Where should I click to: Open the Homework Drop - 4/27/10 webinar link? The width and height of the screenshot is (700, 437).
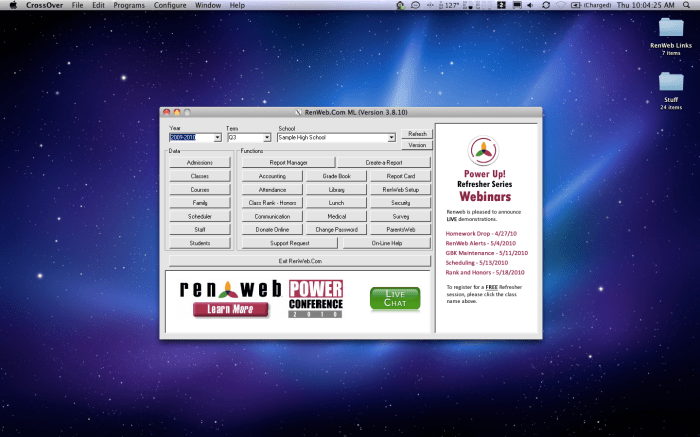pyautogui.click(x=481, y=233)
